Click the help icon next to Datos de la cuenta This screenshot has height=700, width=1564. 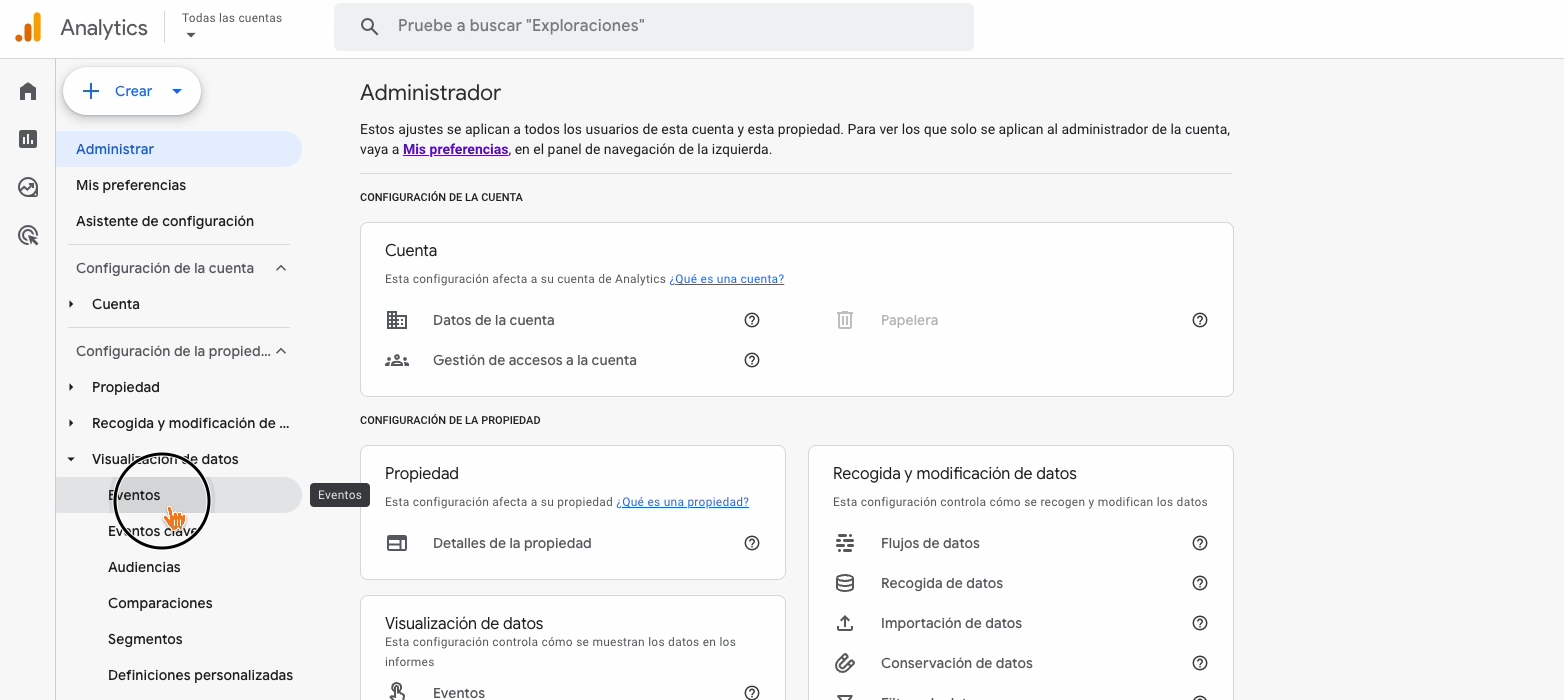[x=752, y=320]
